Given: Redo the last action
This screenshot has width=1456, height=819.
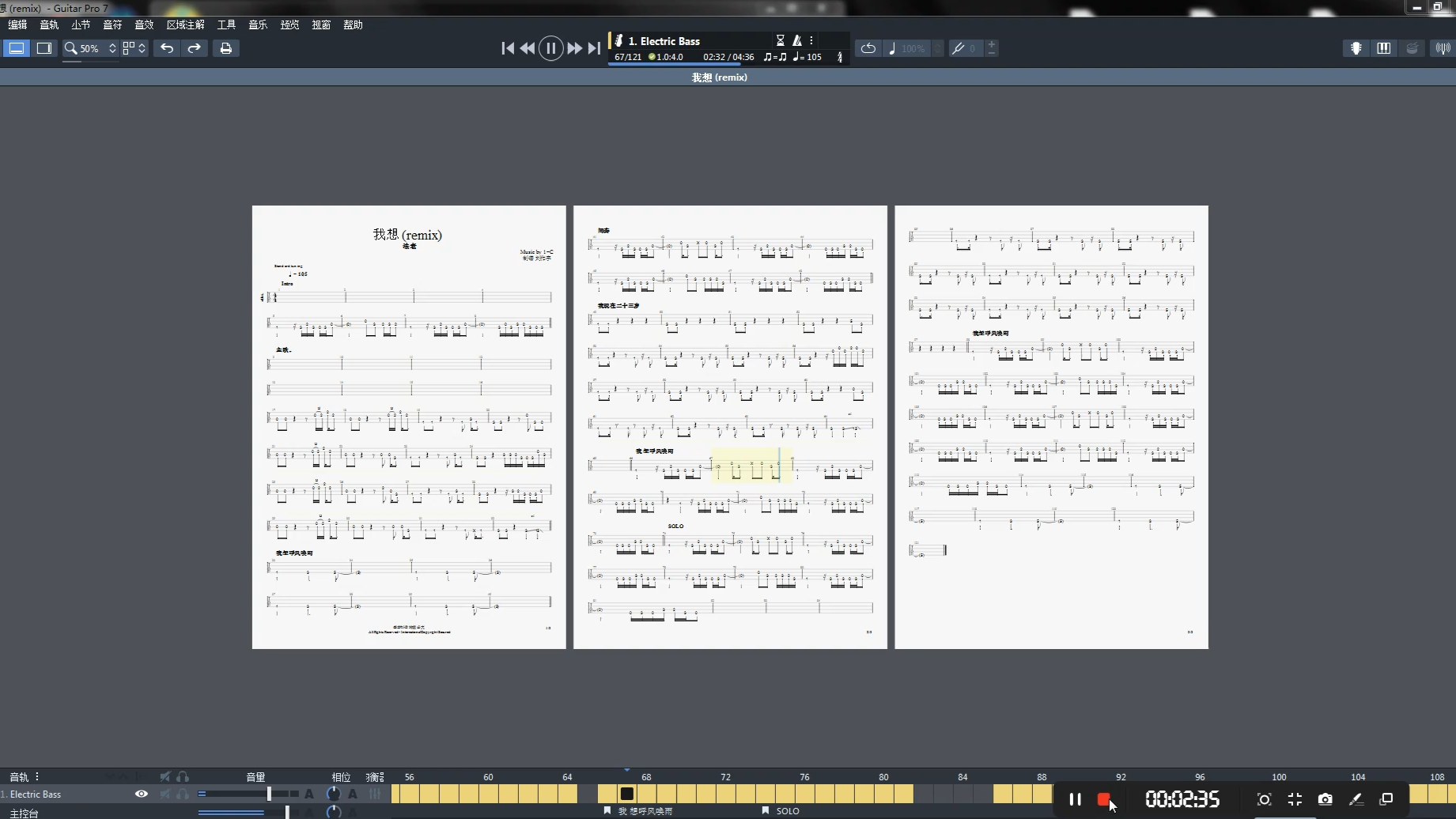Looking at the screenshot, I should (x=194, y=48).
